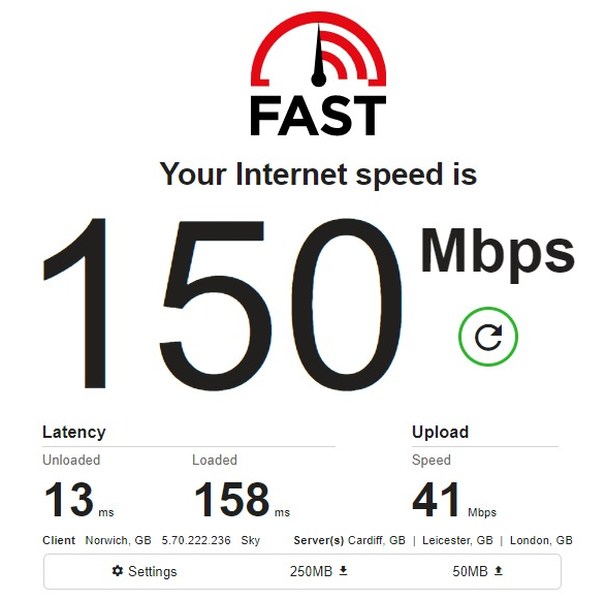
Task: Click the Norwich, GB client location
Action: coord(118,540)
